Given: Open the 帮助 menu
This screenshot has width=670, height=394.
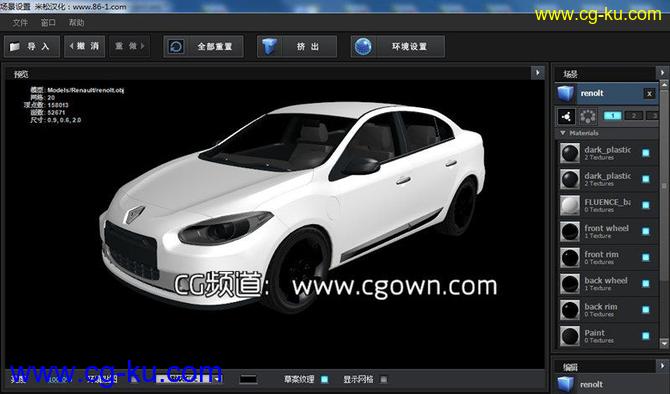Looking at the screenshot, I should tap(76, 23).
